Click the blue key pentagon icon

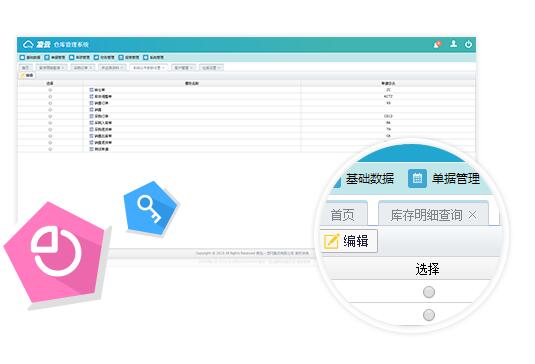(x=151, y=207)
